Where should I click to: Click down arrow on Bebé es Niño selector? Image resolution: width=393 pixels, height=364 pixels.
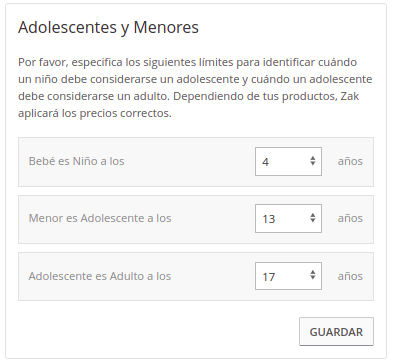(313, 163)
